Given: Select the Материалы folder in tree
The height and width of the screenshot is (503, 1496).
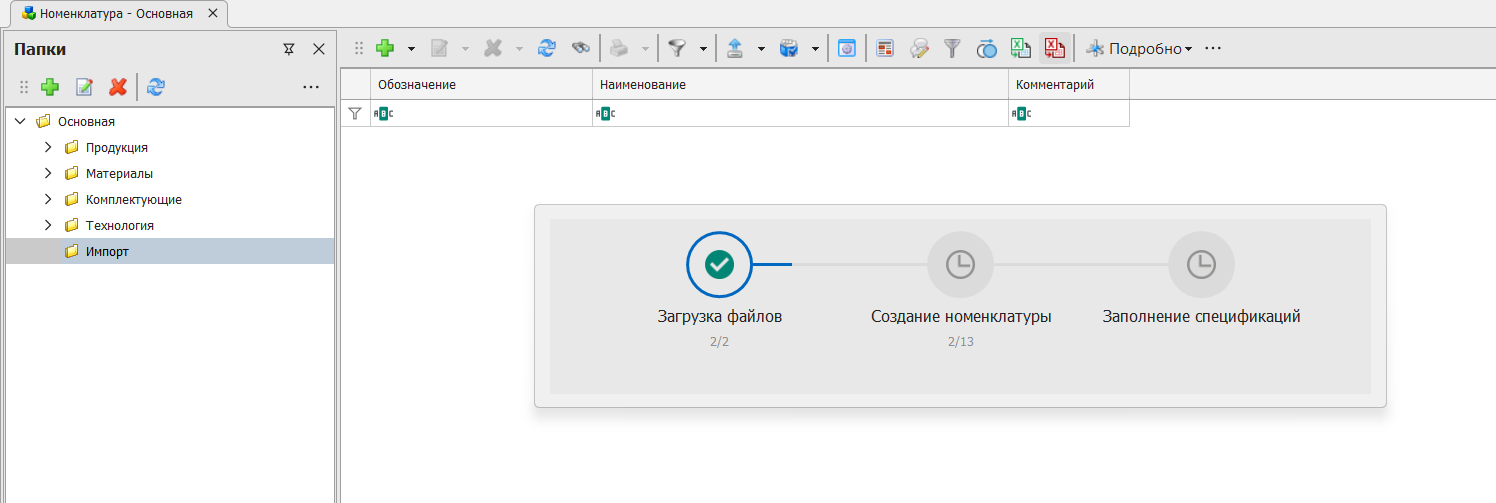Looking at the screenshot, I should [x=119, y=174].
